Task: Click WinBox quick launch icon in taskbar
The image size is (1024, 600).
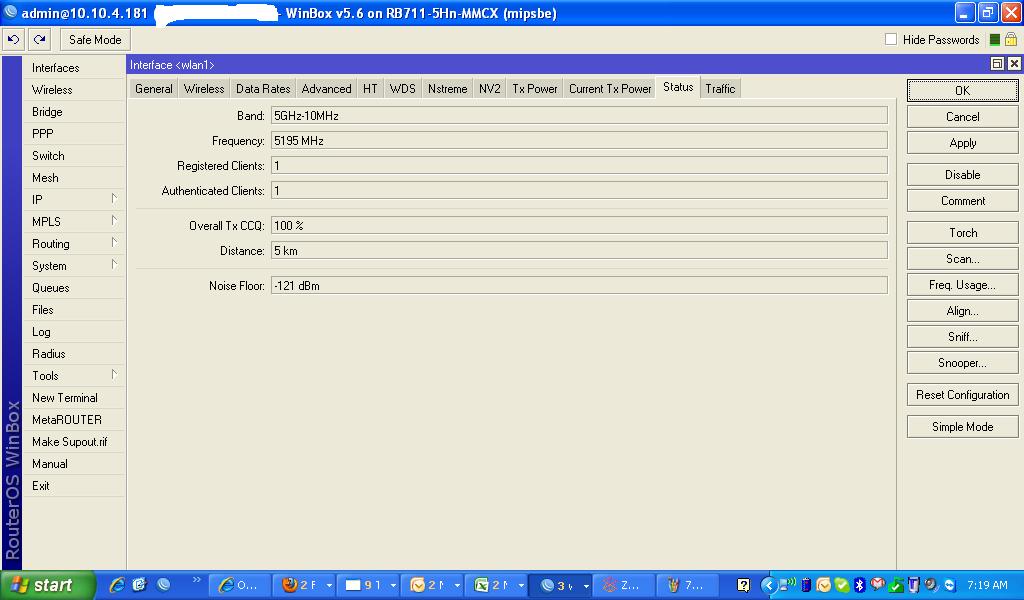Action: tap(164, 585)
